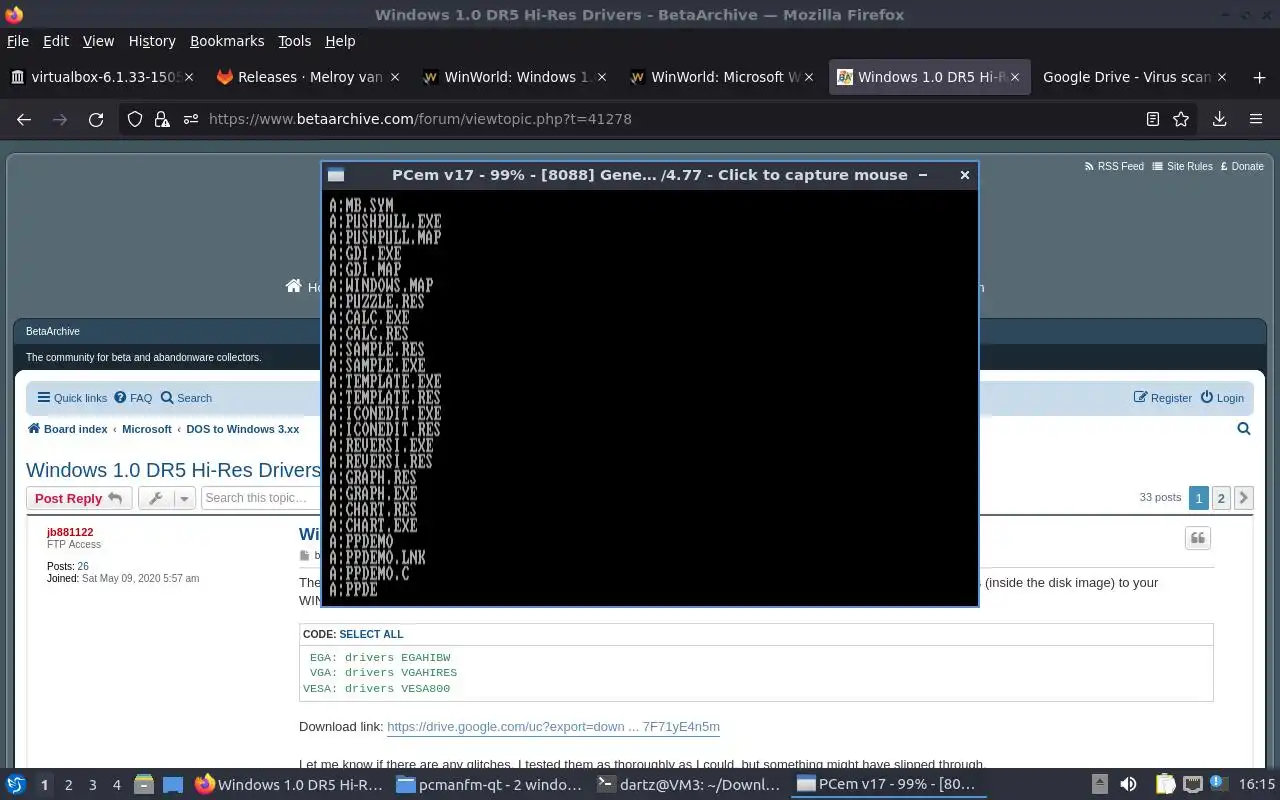Click the Register link

[1162, 398]
